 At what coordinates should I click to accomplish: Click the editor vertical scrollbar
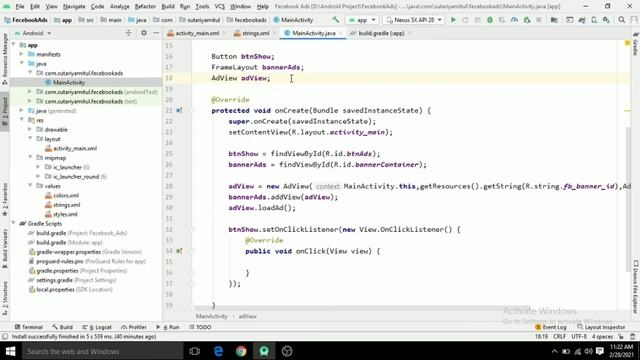pyautogui.click(x=628, y=199)
